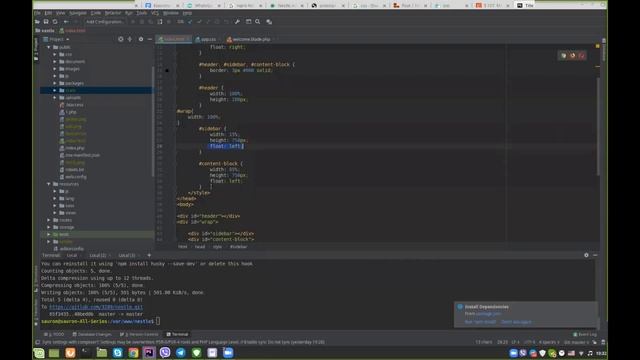This screenshot has height=360, width=640.
Task: Expand the document folder
Action: coord(55,62)
